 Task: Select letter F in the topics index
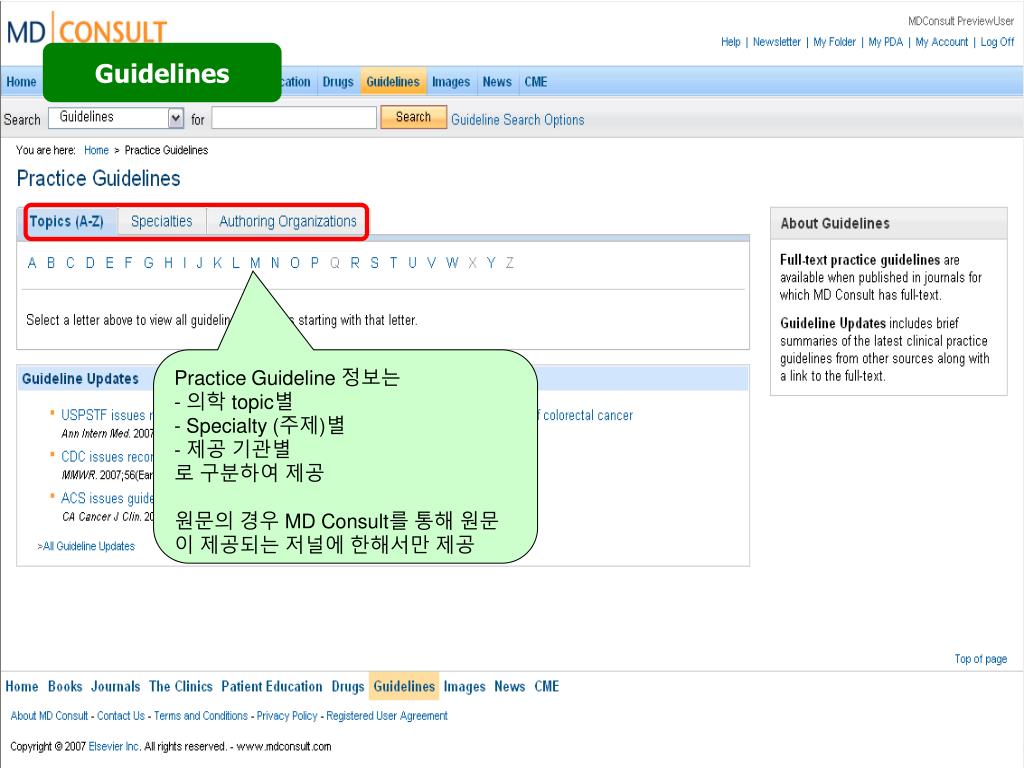(128, 263)
